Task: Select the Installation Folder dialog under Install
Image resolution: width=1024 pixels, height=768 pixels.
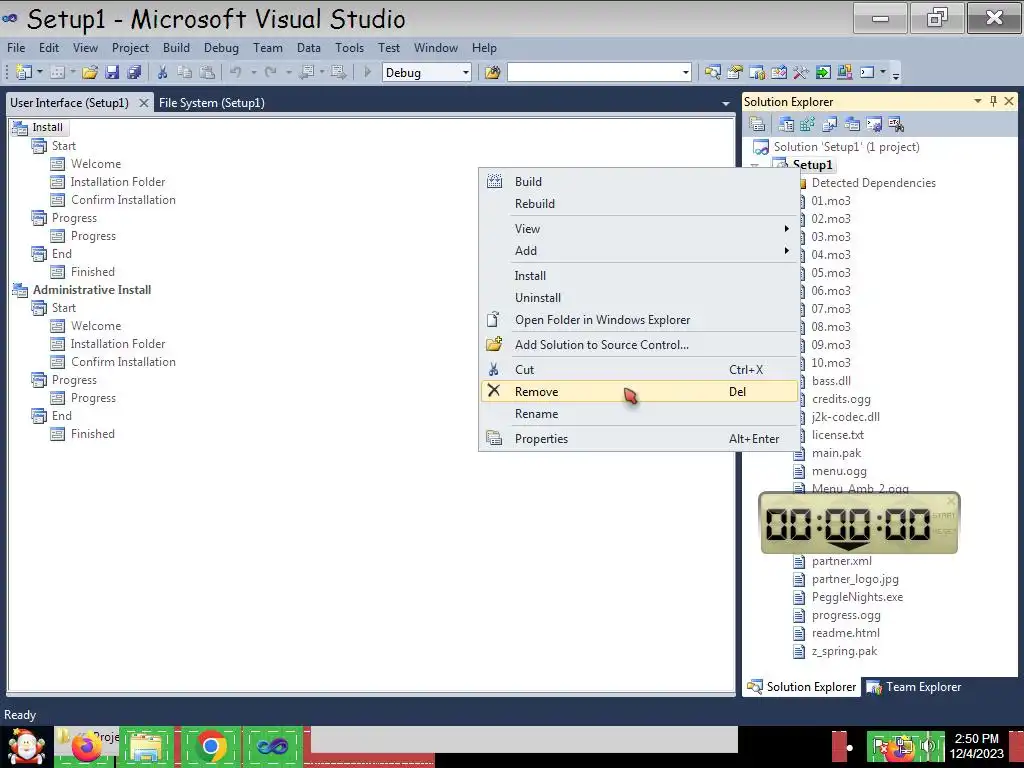Action: [118, 182]
